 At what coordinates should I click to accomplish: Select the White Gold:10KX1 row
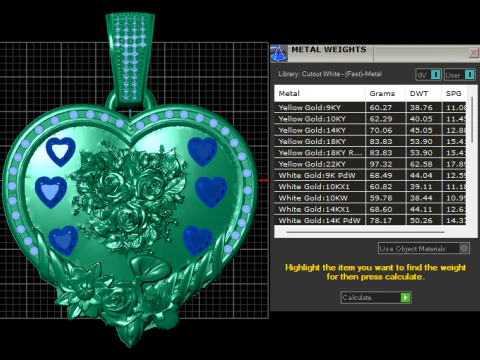[370, 187]
